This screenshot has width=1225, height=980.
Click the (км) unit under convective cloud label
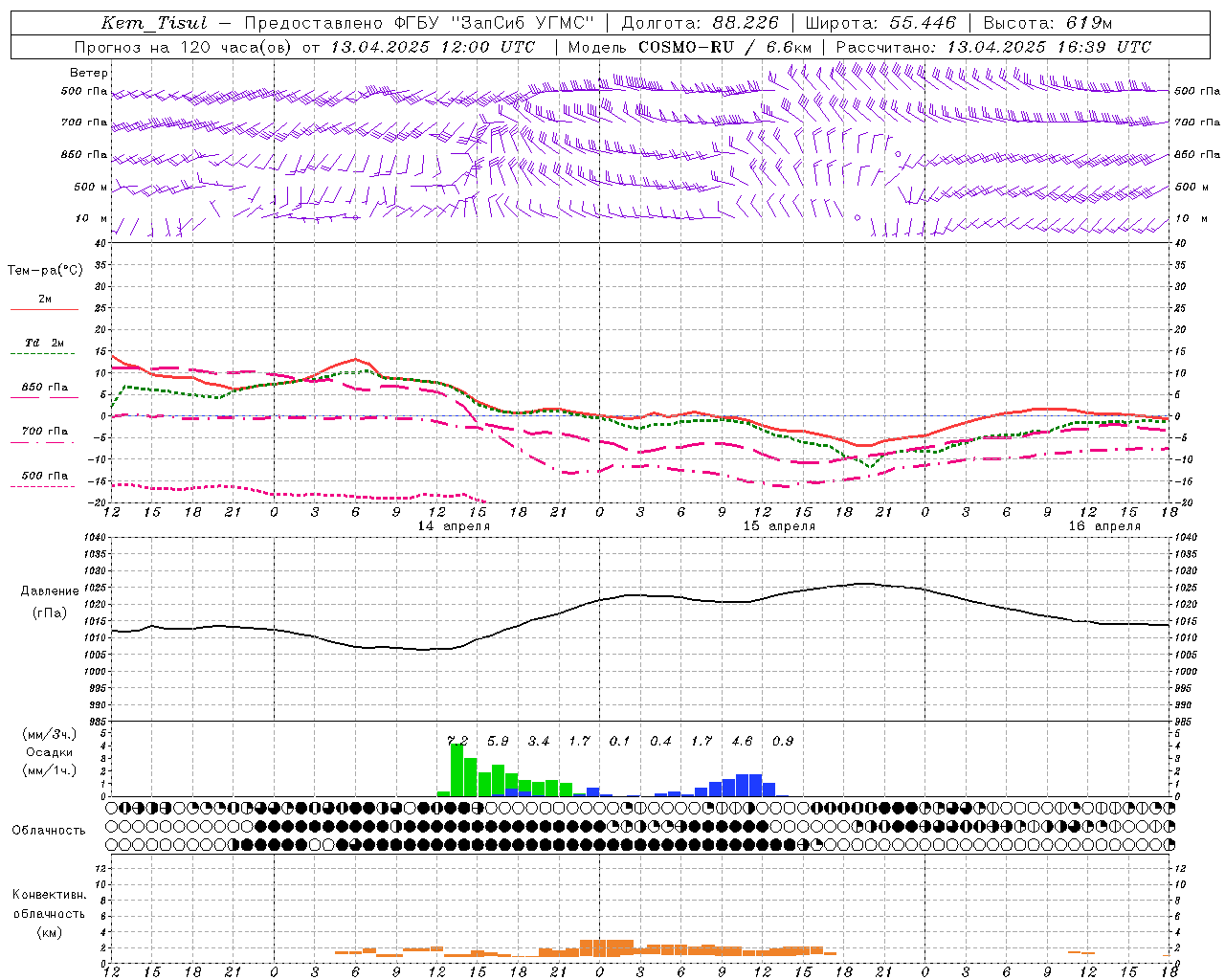point(49,932)
